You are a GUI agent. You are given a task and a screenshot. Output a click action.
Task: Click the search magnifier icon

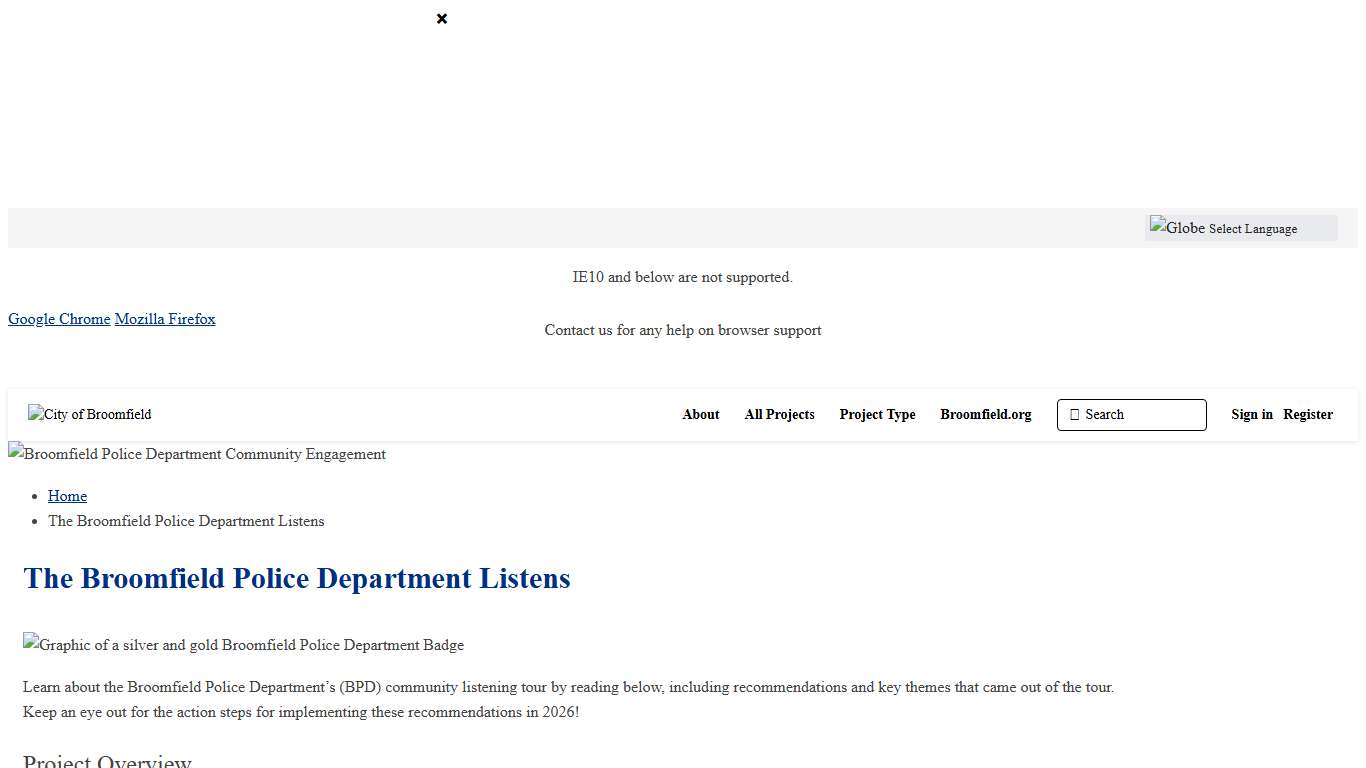click(1073, 414)
